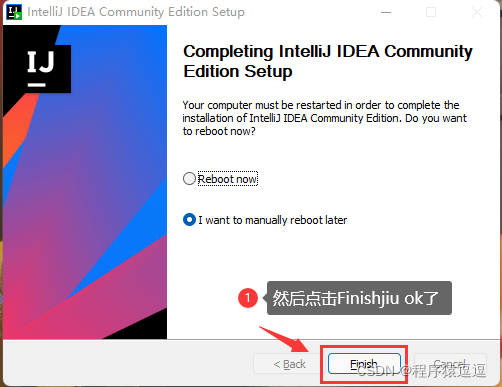
Task: Click the disabled maximize window button
Action: click(431, 12)
